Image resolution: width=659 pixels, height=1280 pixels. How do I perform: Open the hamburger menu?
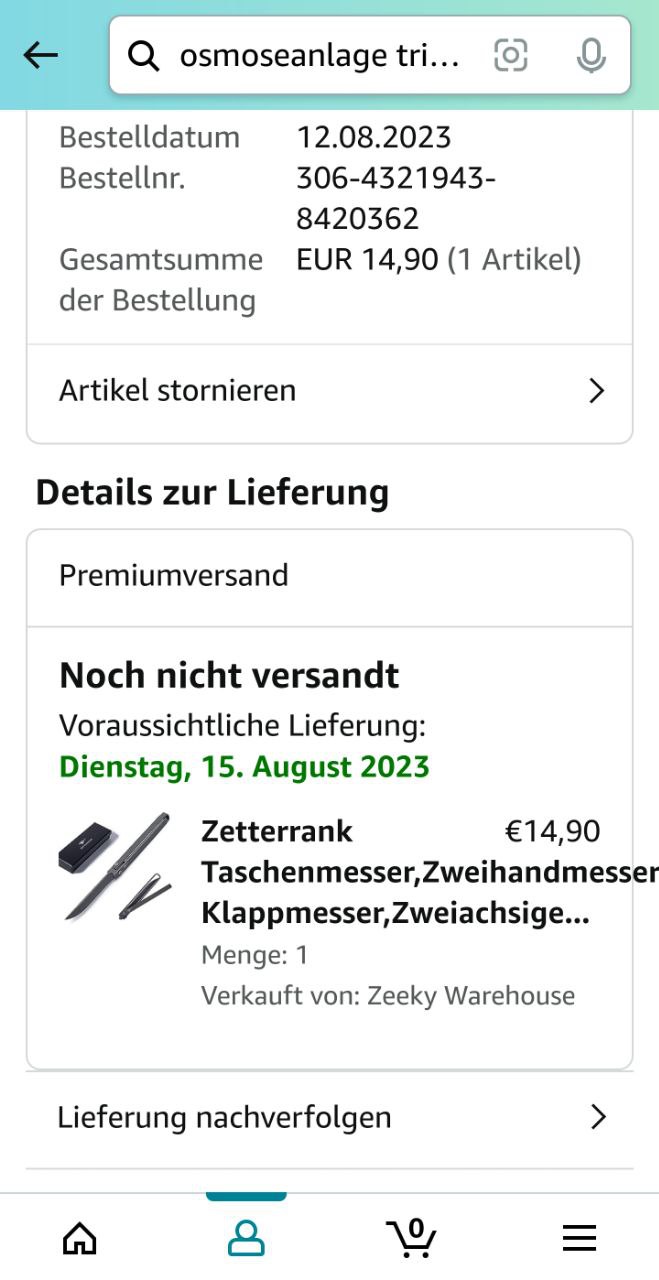(579, 1238)
